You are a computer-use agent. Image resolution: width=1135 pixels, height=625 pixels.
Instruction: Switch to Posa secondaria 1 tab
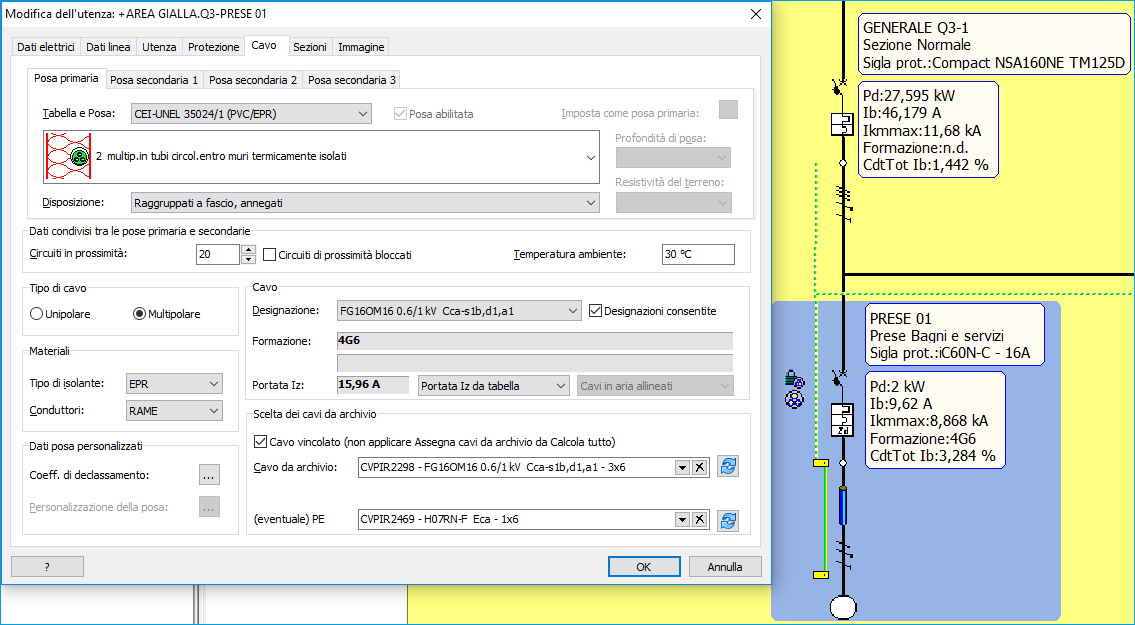pyautogui.click(x=154, y=80)
